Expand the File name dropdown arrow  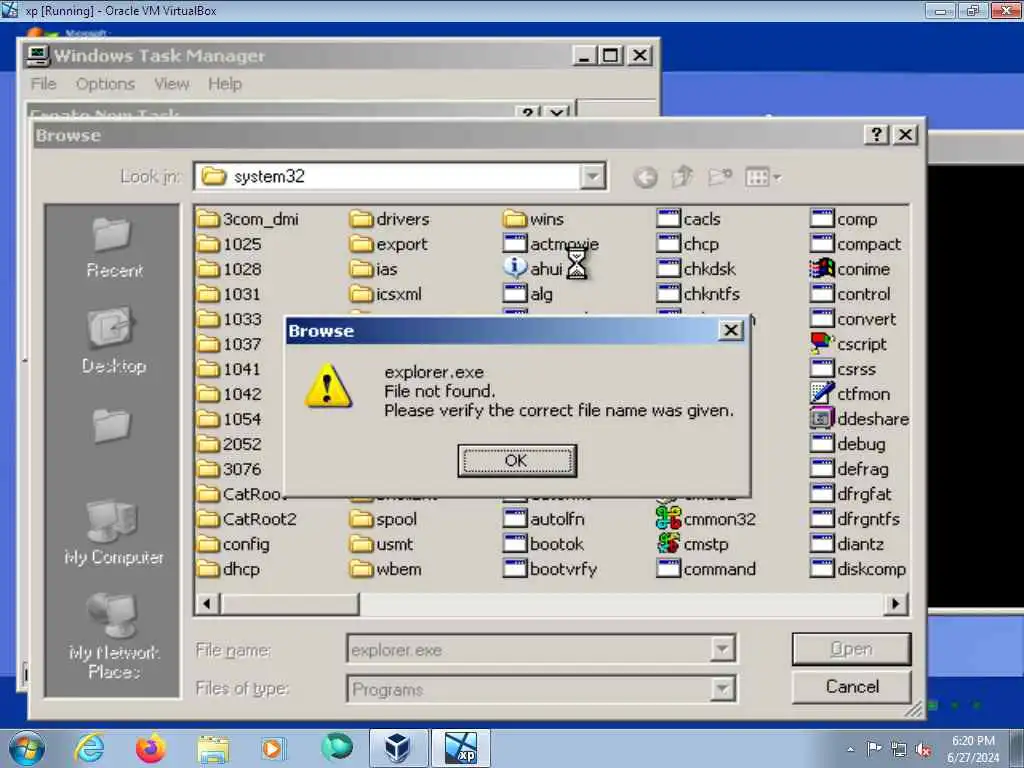pyautogui.click(x=722, y=649)
